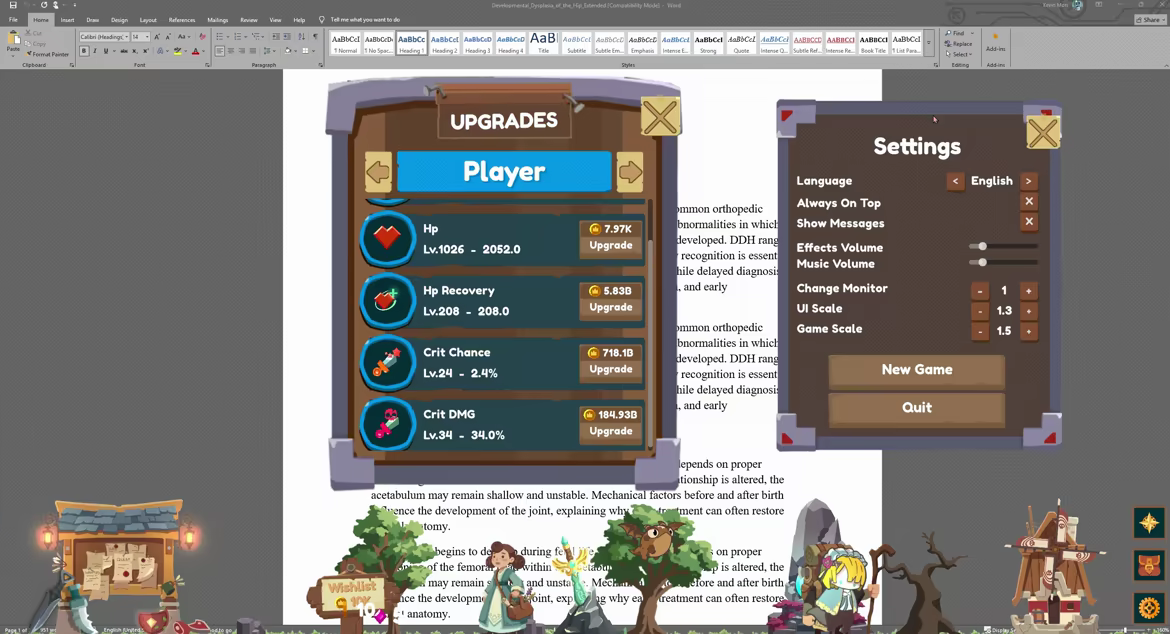1170x634 pixels.
Task: Switch to the Insert ribbon tab
Action: click(x=67, y=20)
